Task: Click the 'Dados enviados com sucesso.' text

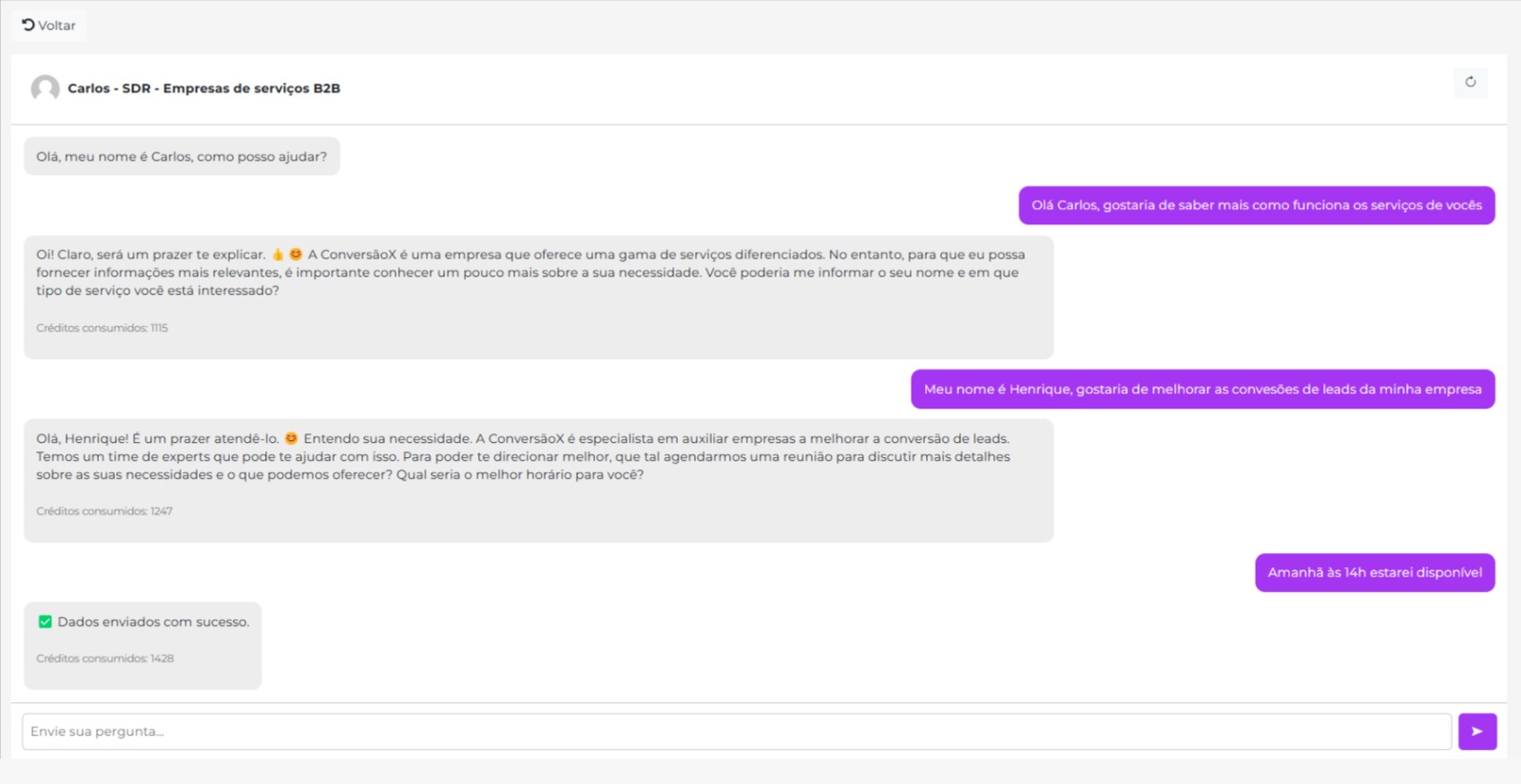Action: pyautogui.click(x=153, y=622)
